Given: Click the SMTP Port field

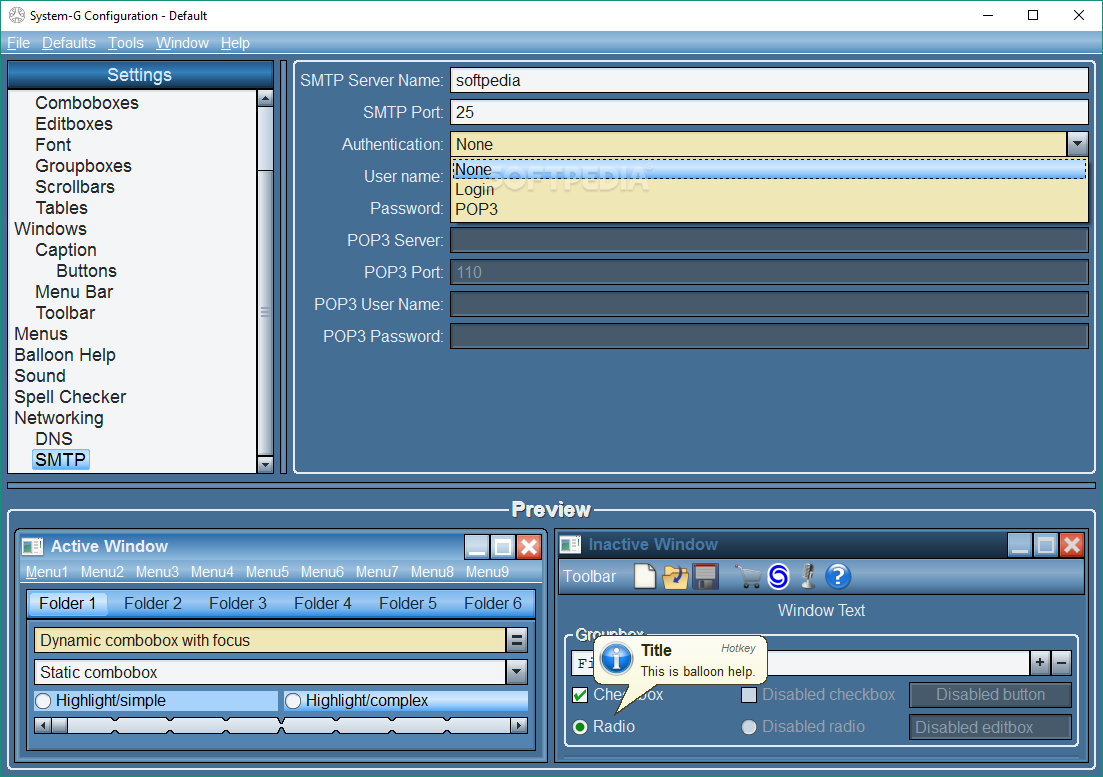Looking at the screenshot, I should point(769,112).
